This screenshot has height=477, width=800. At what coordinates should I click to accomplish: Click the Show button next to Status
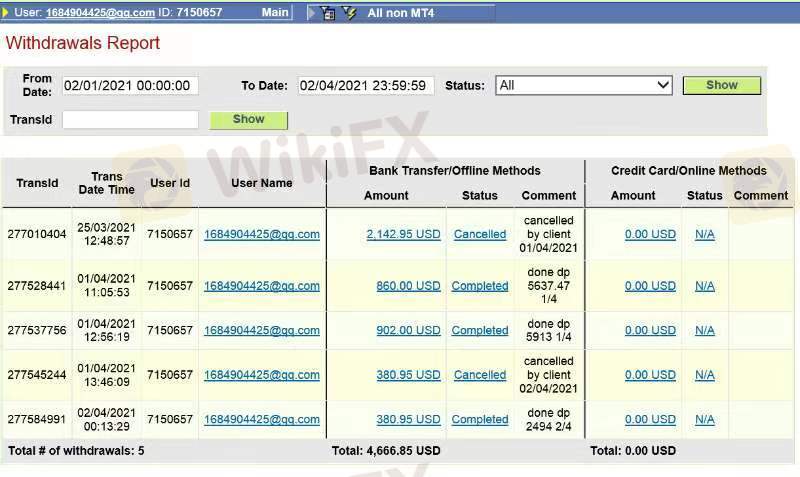pos(721,85)
